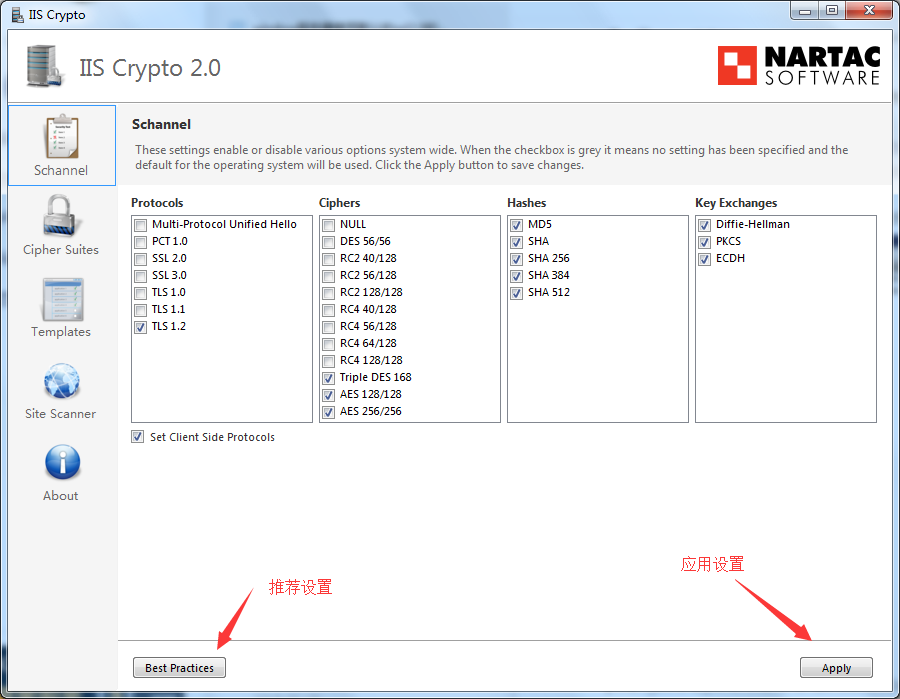
Task: Select the Templates sidebar label
Action: [x=61, y=332]
